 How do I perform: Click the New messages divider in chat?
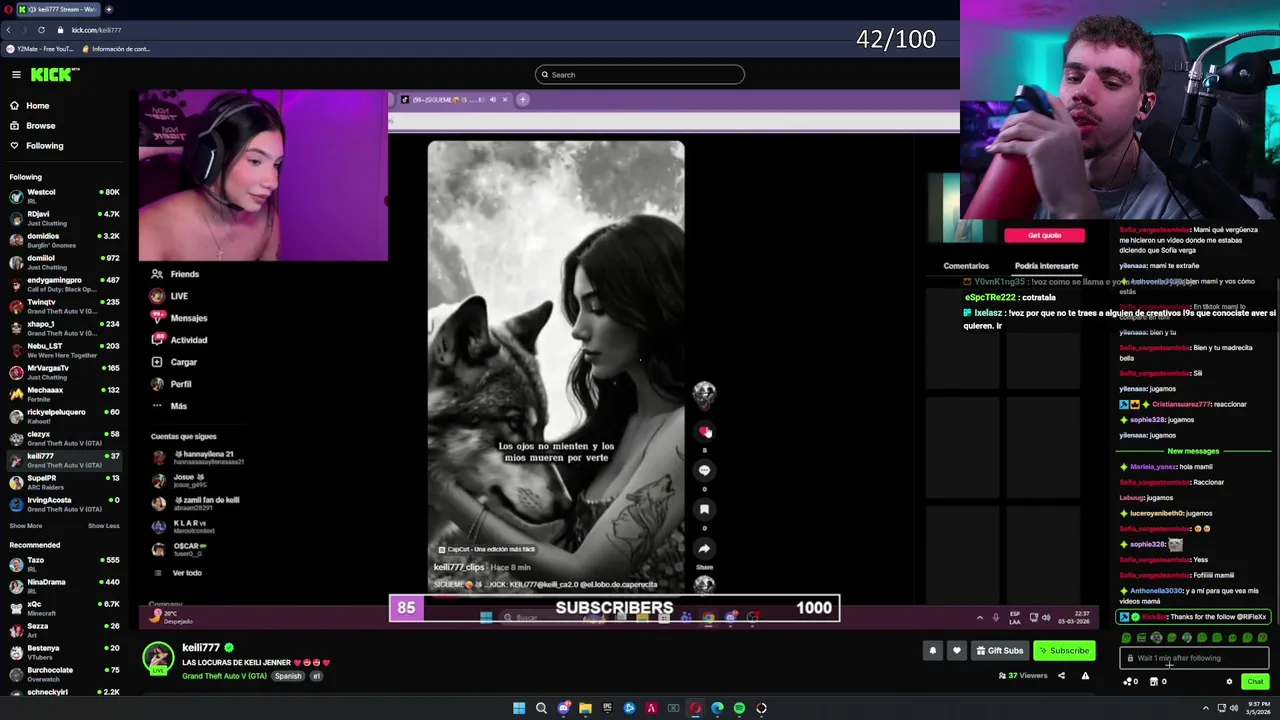[x=1193, y=451]
